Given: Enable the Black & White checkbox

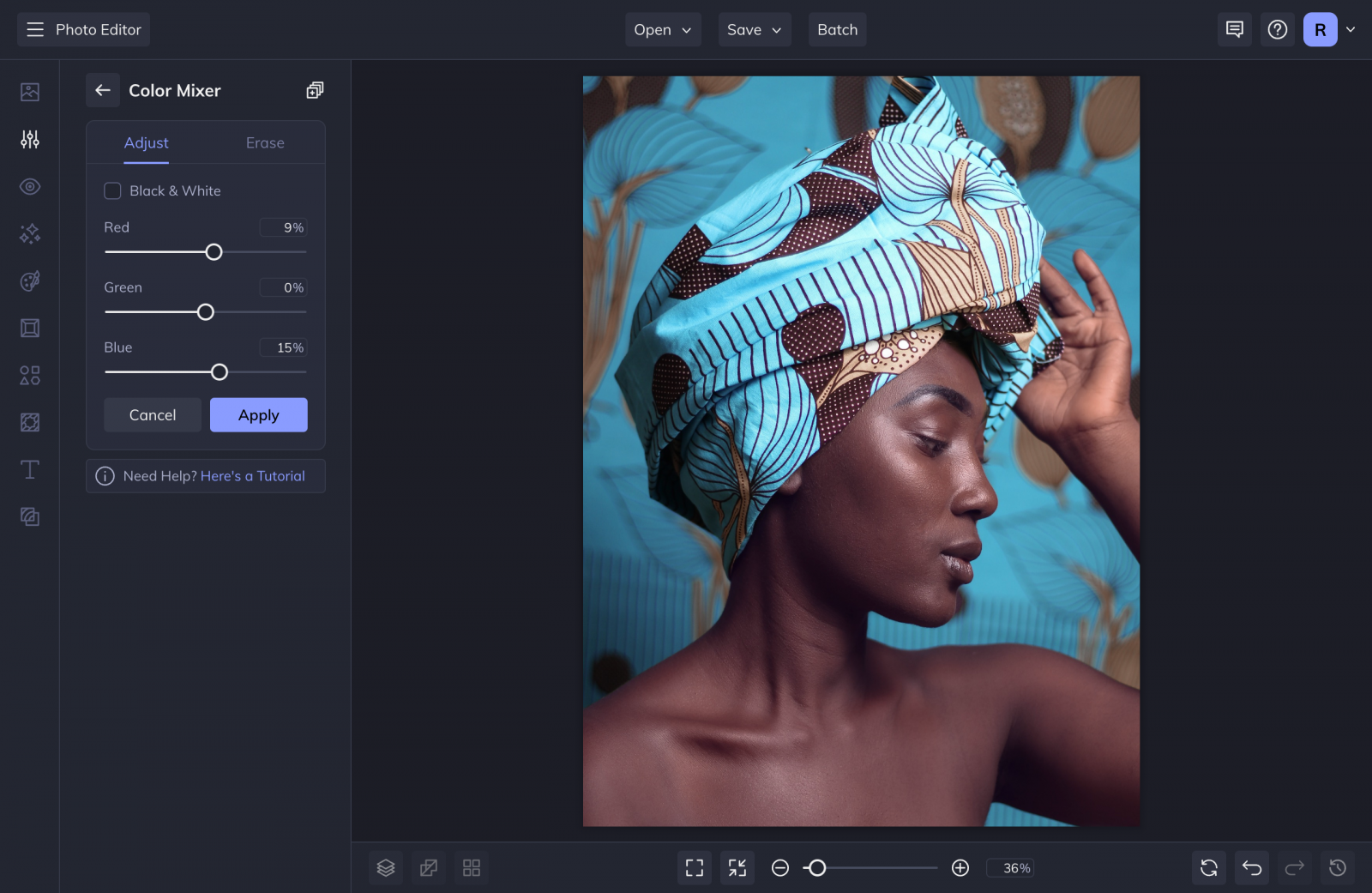Looking at the screenshot, I should coord(112,190).
